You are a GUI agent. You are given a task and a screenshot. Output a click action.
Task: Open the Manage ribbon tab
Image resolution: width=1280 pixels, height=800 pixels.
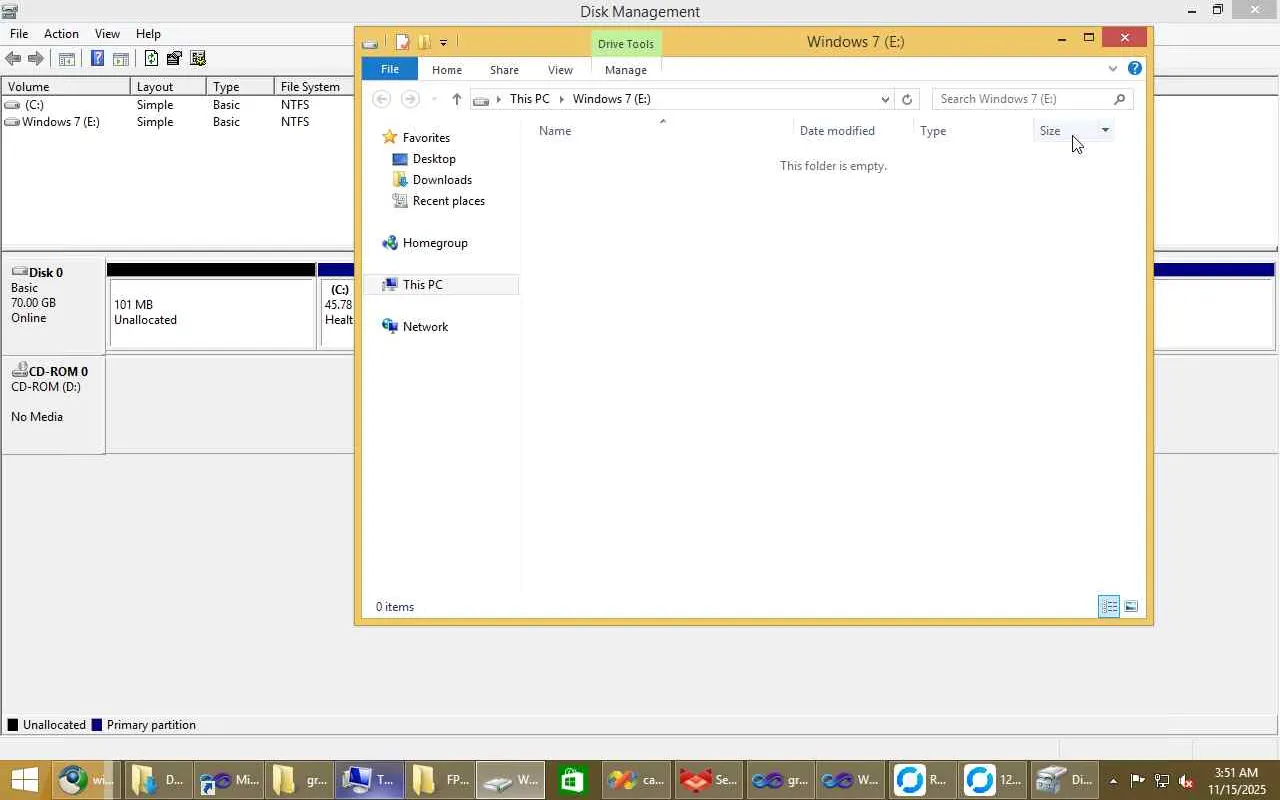tap(626, 70)
